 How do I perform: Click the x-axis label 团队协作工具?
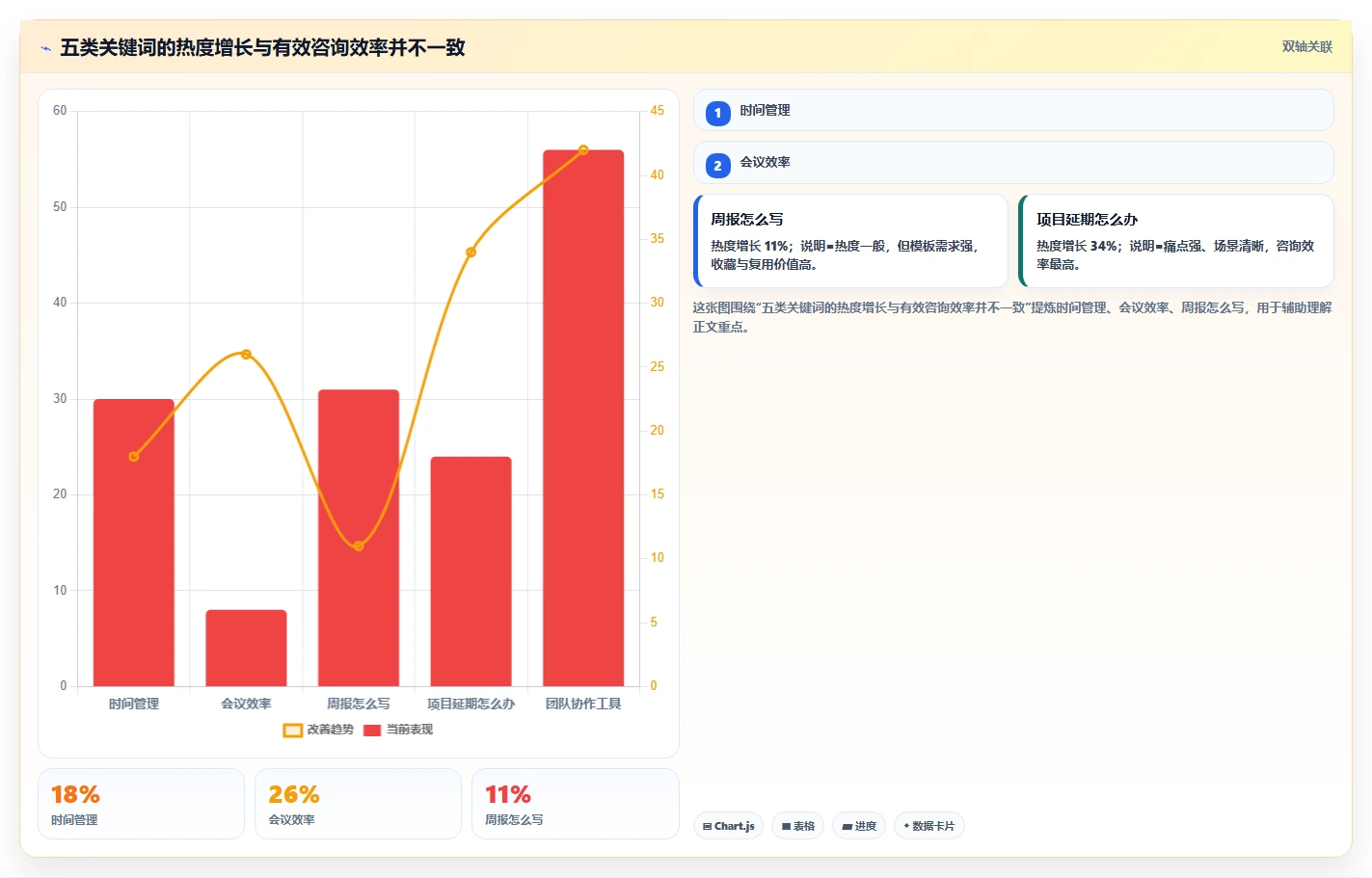coord(583,704)
